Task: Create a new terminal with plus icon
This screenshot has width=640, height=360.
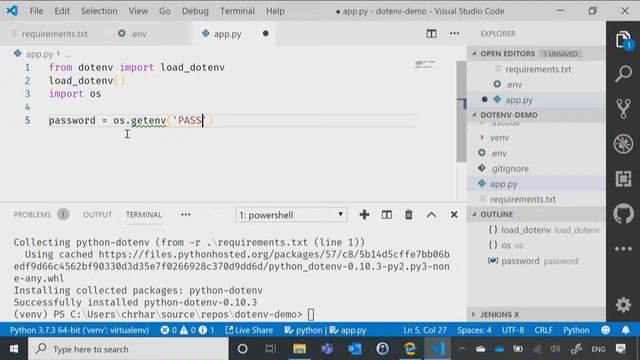Action: click(364, 215)
